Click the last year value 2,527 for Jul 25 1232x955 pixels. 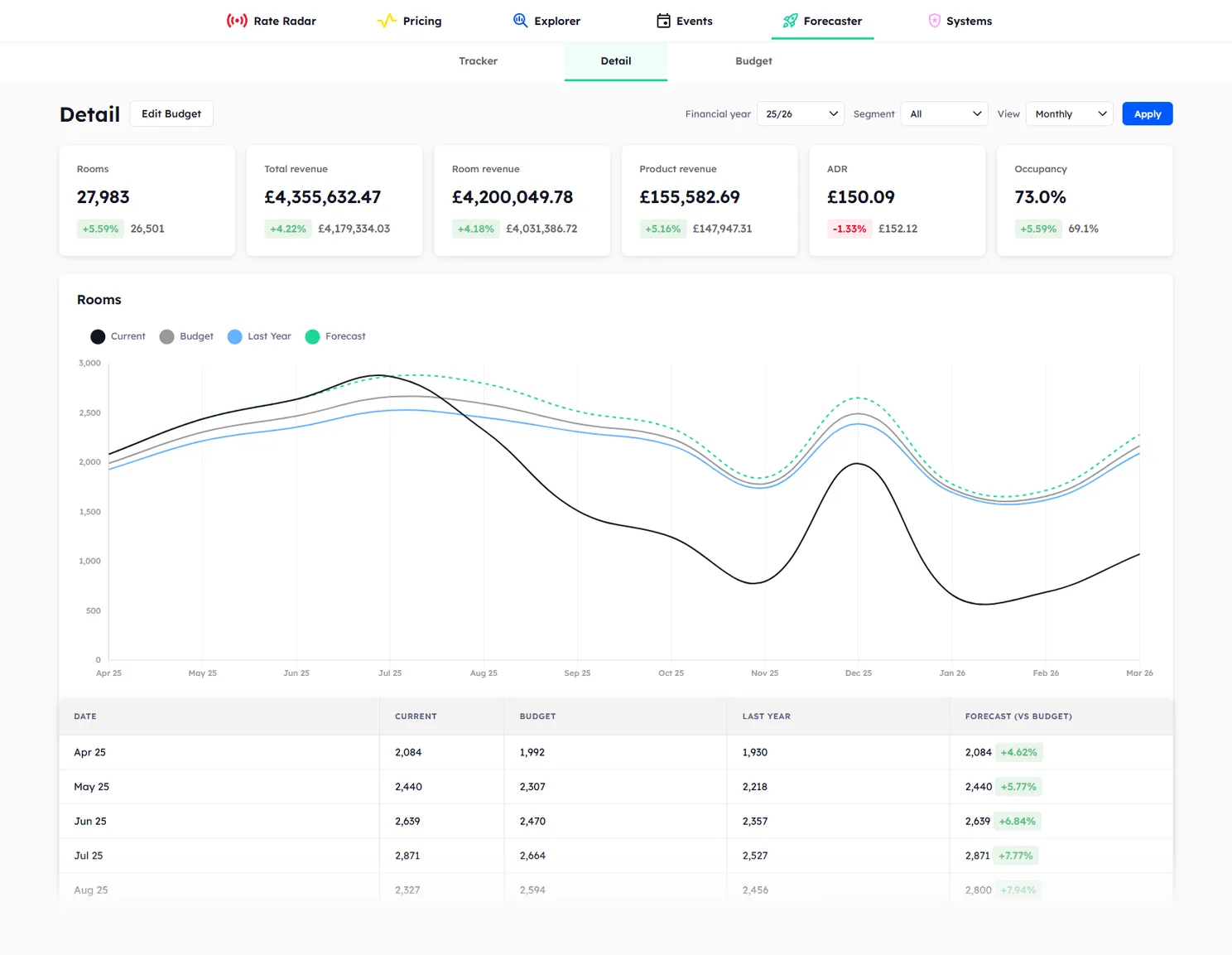click(x=755, y=856)
